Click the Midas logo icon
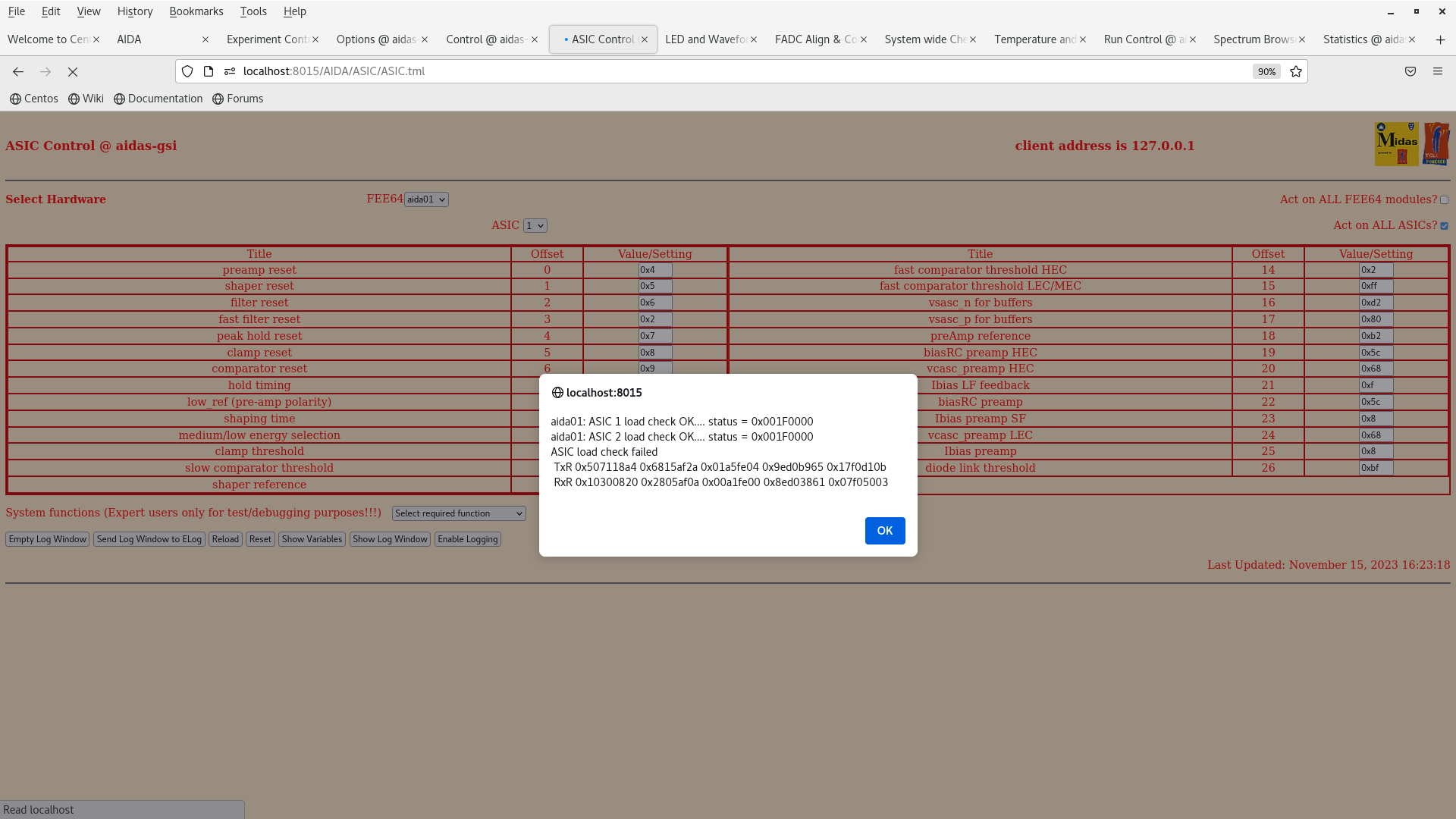This screenshot has width=1456, height=819. coord(1396,144)
